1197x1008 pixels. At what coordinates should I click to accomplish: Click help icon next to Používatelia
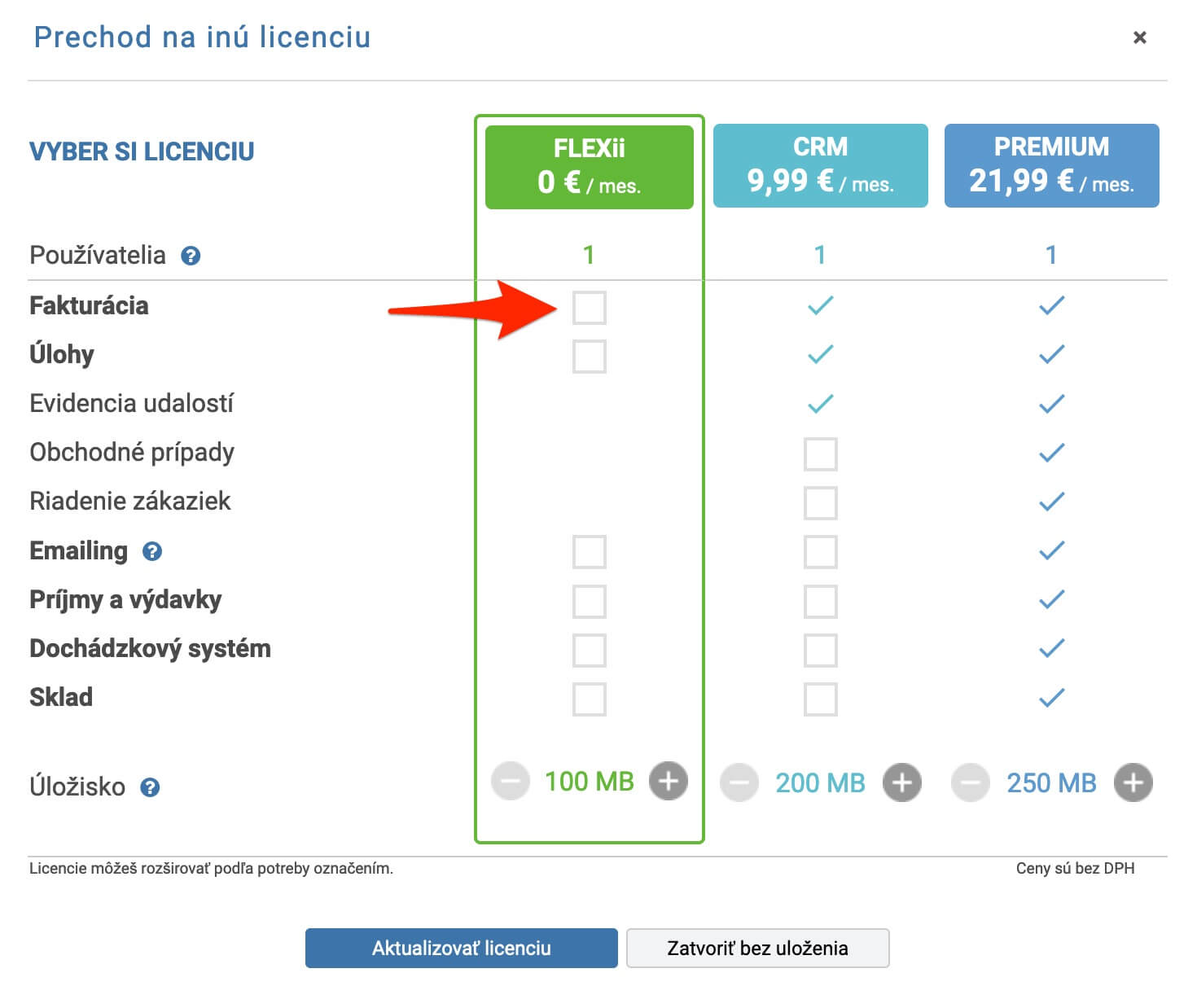pyautogui.click(x=191, y=256)
